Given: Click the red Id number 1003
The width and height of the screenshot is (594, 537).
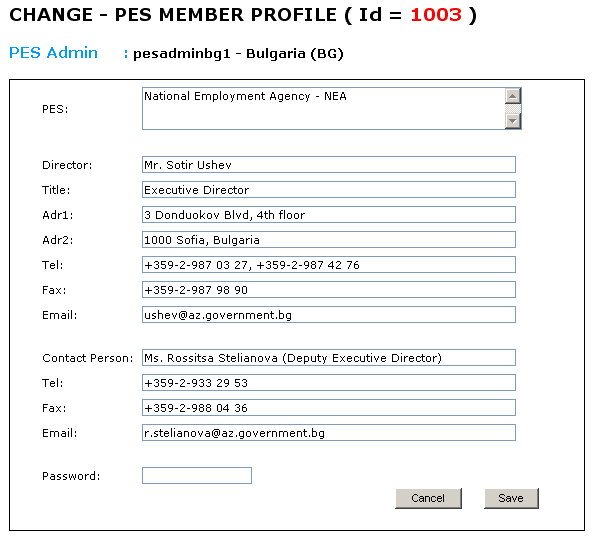Looking at the screenshot, I should pyautogui.click(x=436, y=15).
